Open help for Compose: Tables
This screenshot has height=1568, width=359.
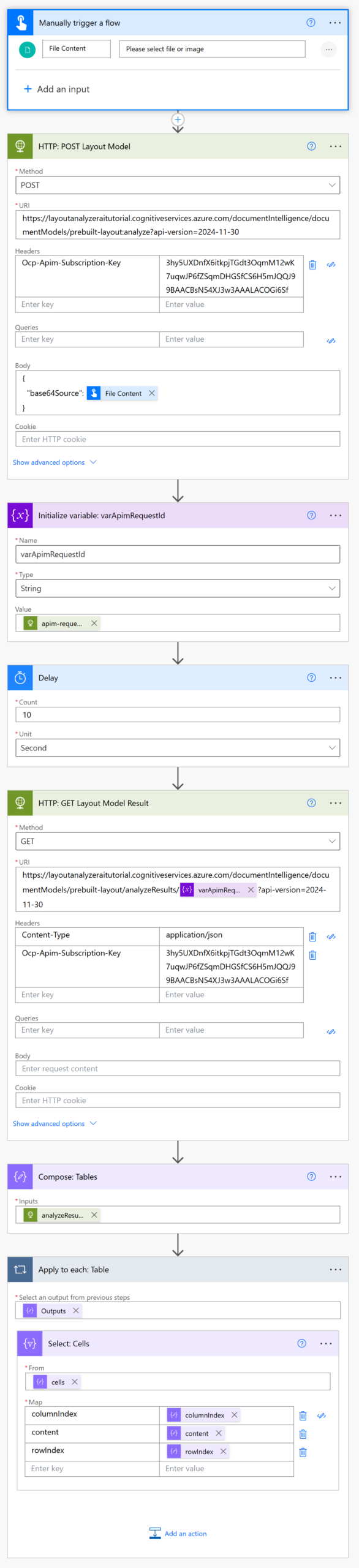(x=311, y=1177)
